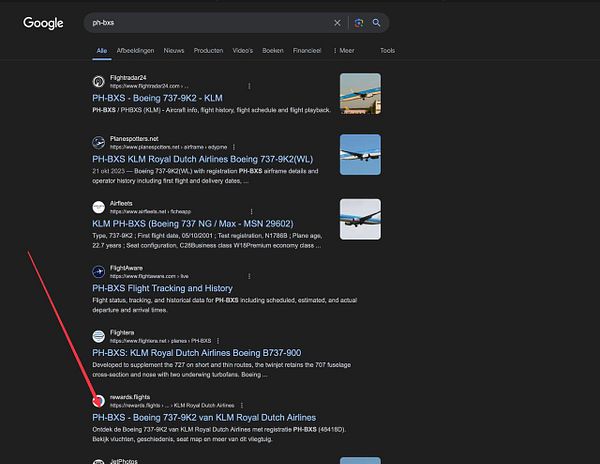This screenshot has height=464, width=600.
Task: Switch to the Video's tab
Action: pyautogui.click(x=243, y=50)
